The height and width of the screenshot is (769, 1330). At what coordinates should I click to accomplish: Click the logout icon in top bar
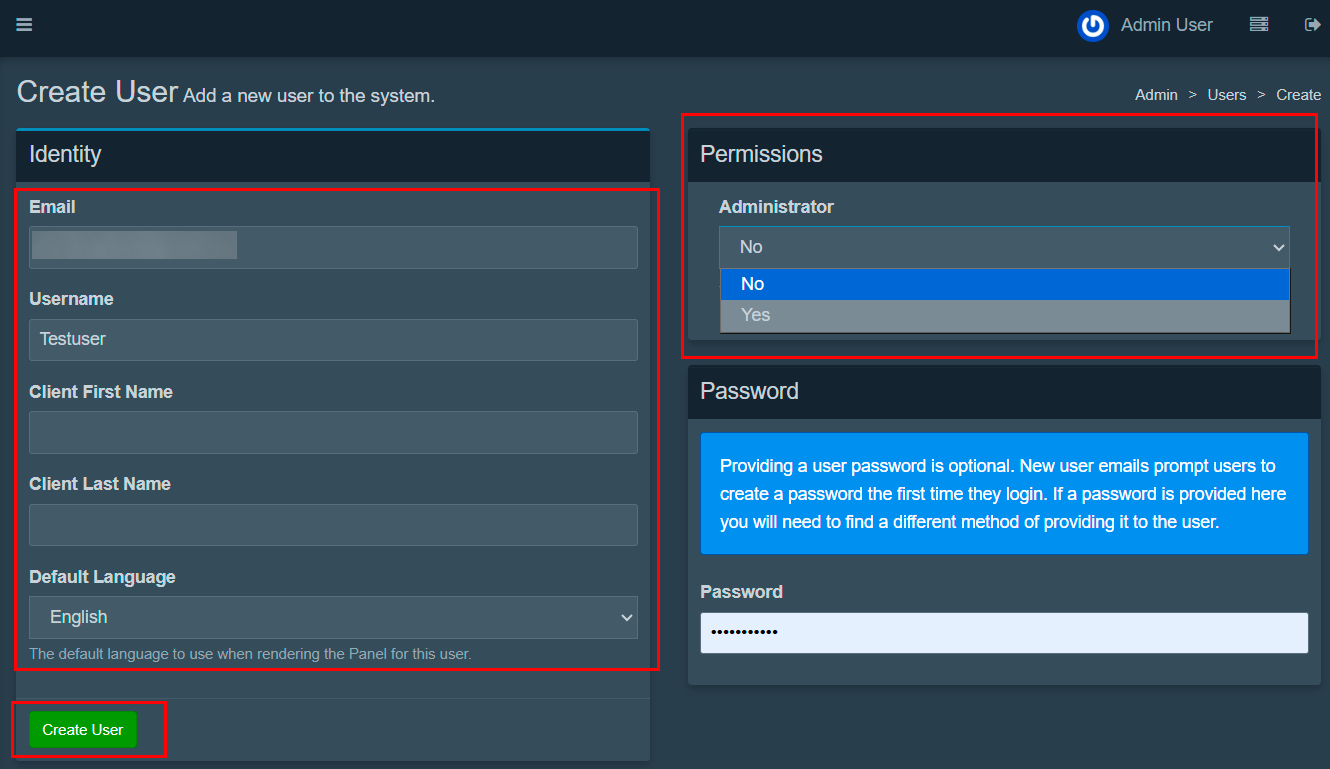pos(1313,25)
